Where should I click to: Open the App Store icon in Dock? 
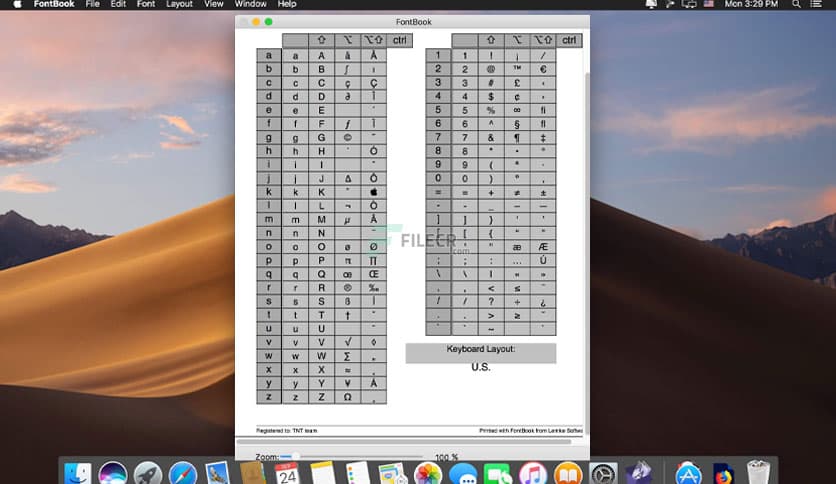688,473
